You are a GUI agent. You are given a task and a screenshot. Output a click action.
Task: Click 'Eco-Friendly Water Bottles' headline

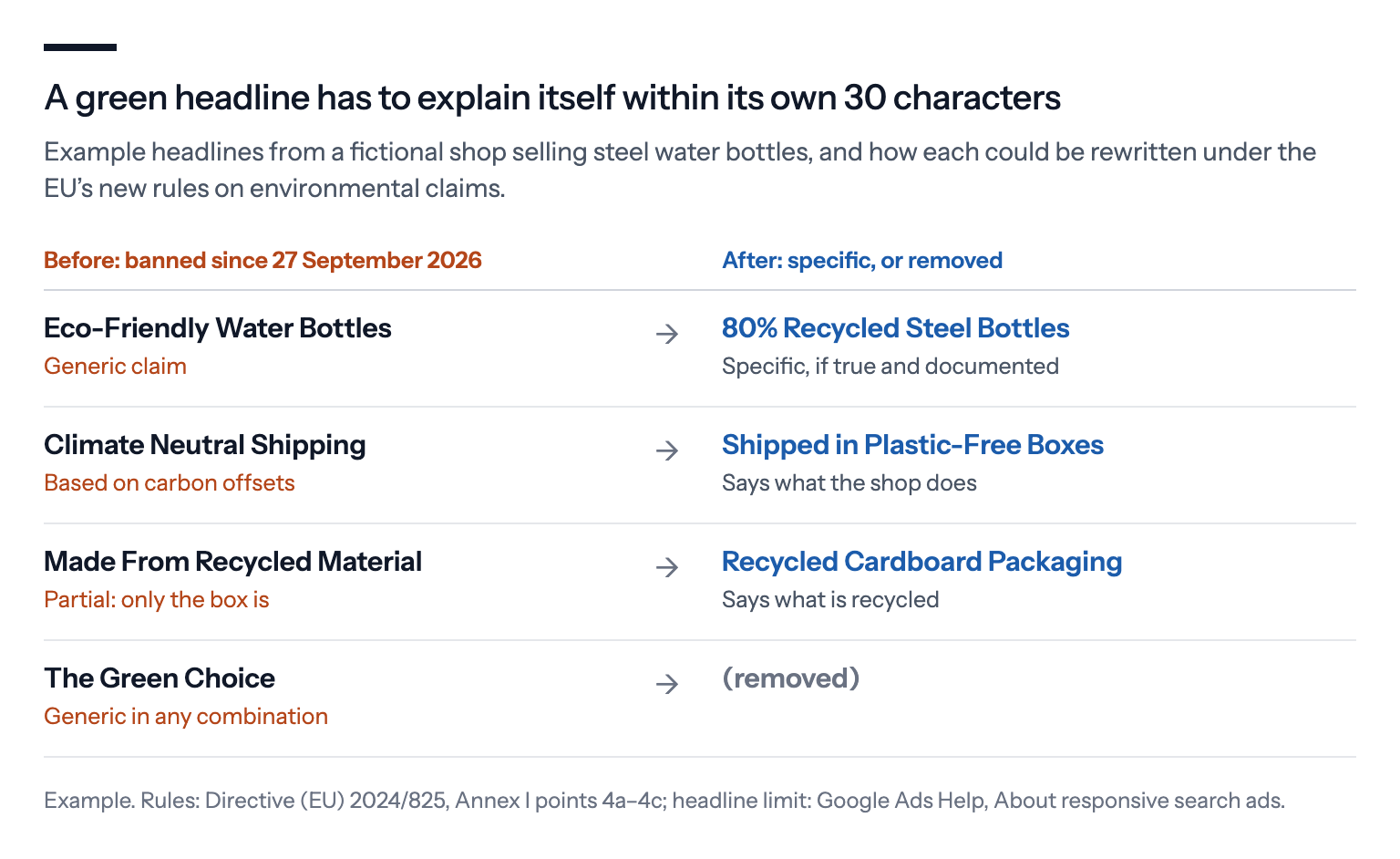(218, 328)
